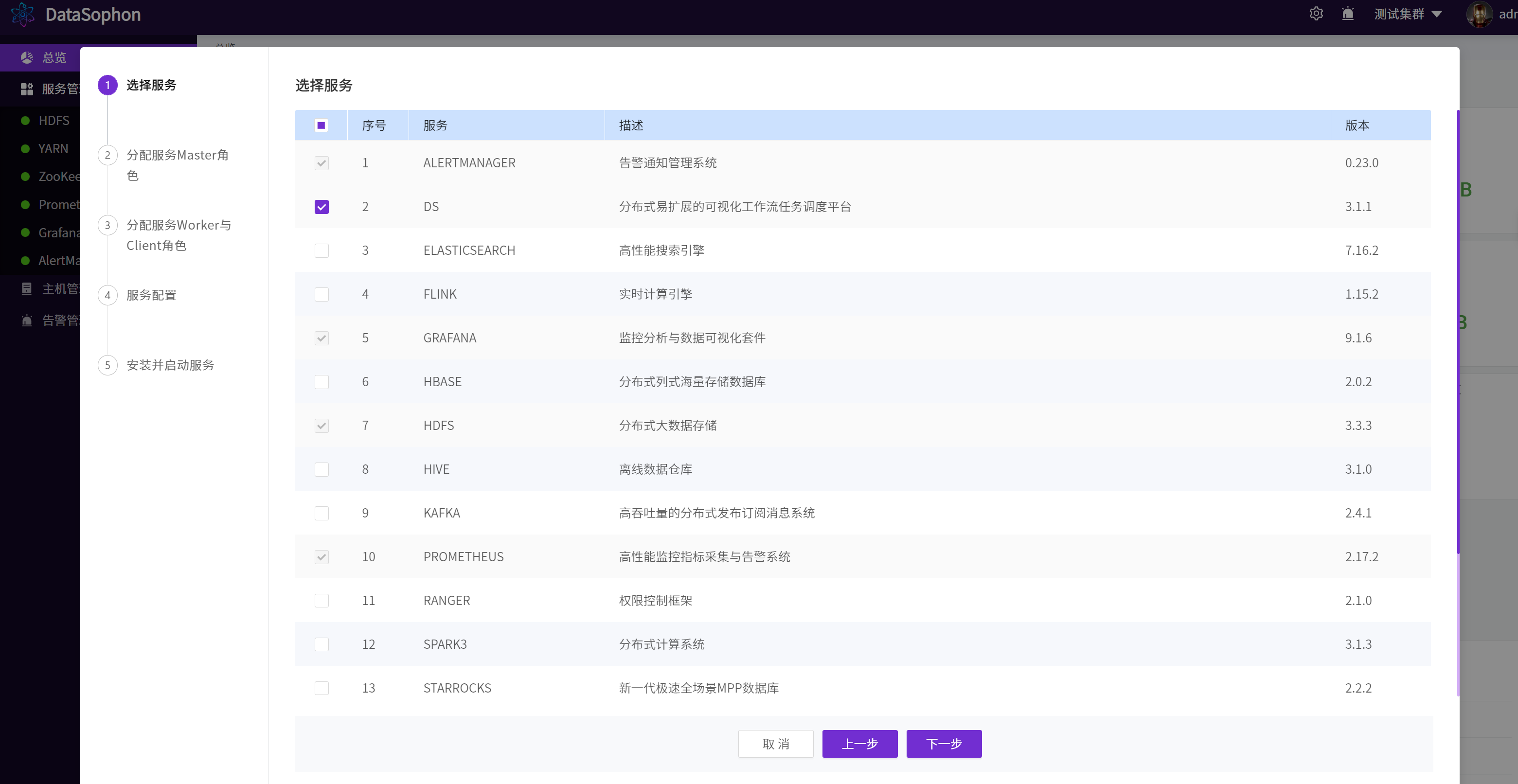
Task: Click step 2 circle in wizard
Action: 107,155
